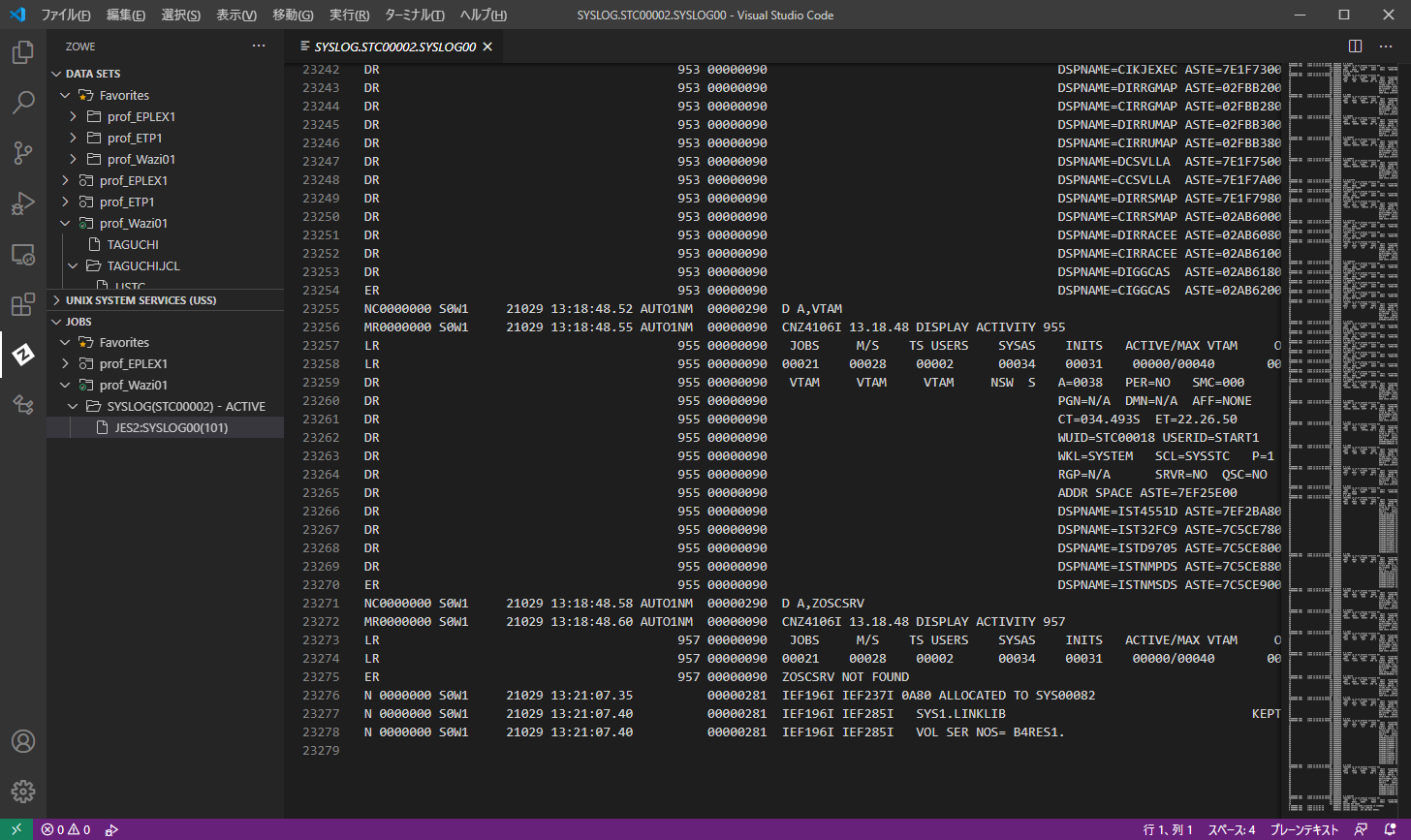Screen dimensions: 1411x840
Task: Collapse the DATA SETS section
Action: (x=57, y=74)
